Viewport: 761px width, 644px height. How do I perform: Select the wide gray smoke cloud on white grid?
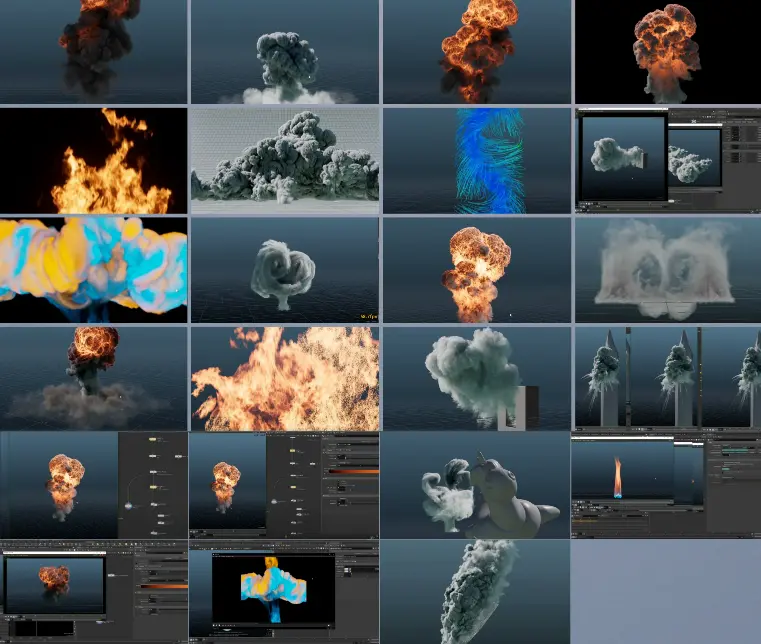point(285,161)
